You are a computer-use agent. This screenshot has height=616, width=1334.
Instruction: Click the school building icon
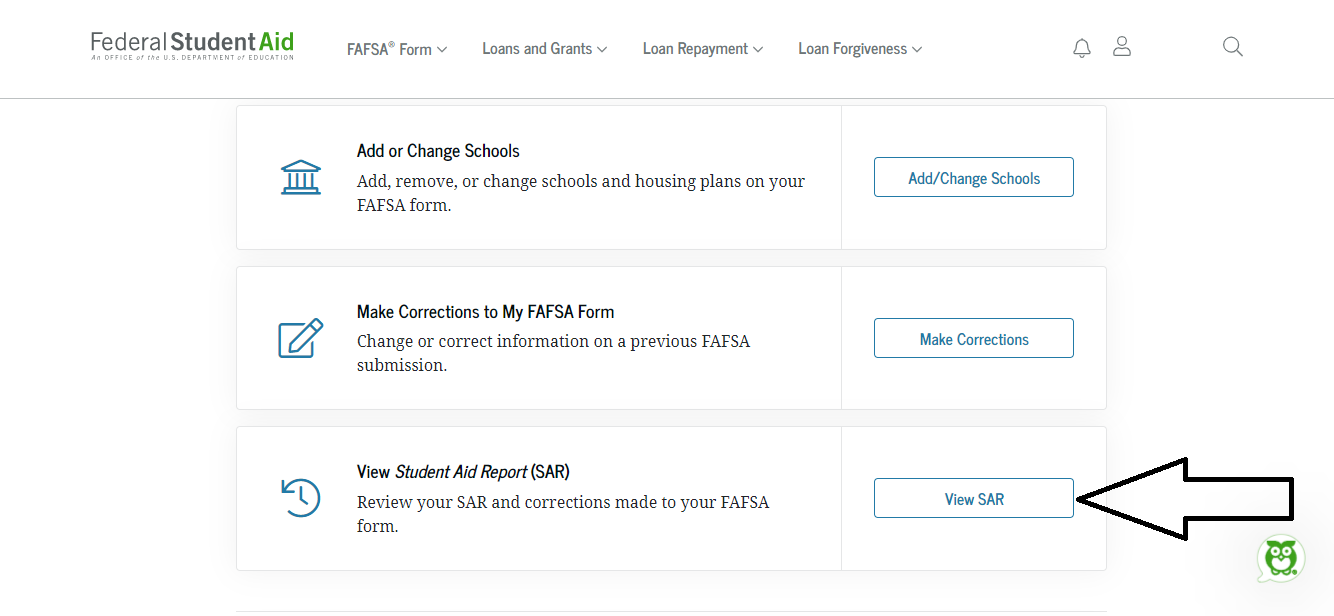(301, 177)
